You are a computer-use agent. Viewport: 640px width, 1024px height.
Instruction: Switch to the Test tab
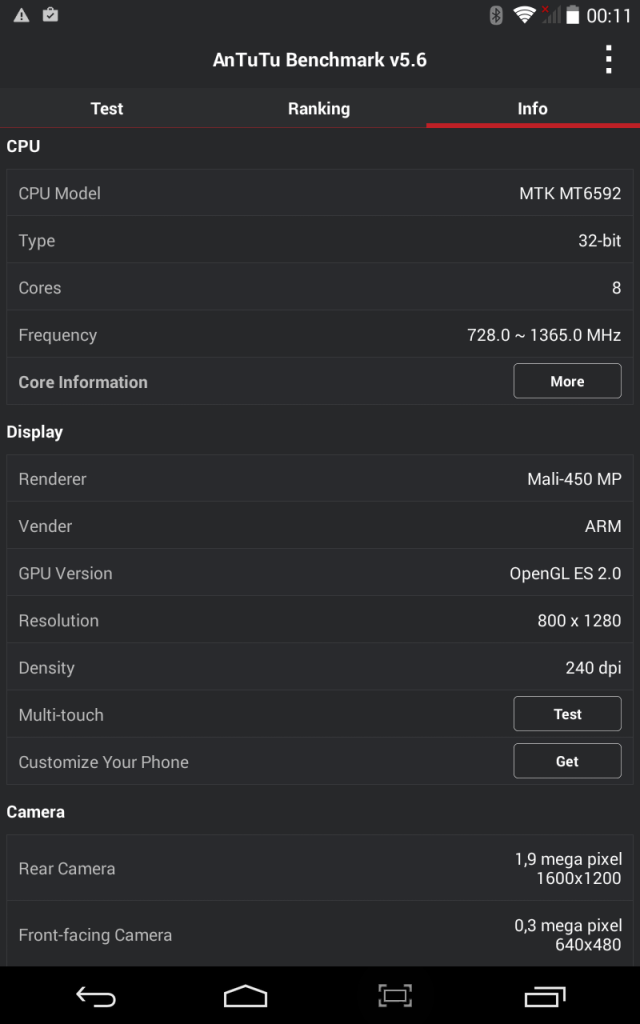(x=107, y=108)
